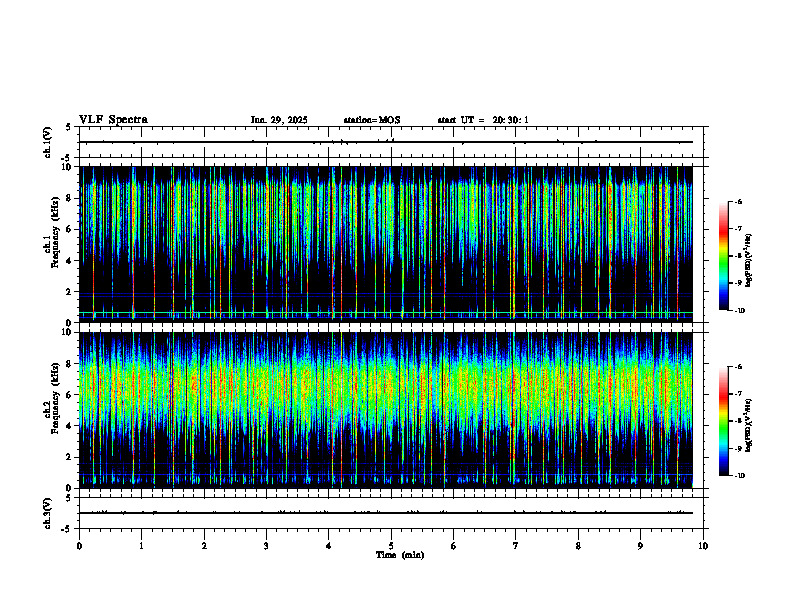Click the "5" tick label on the Time axis

tap(391, 546)
